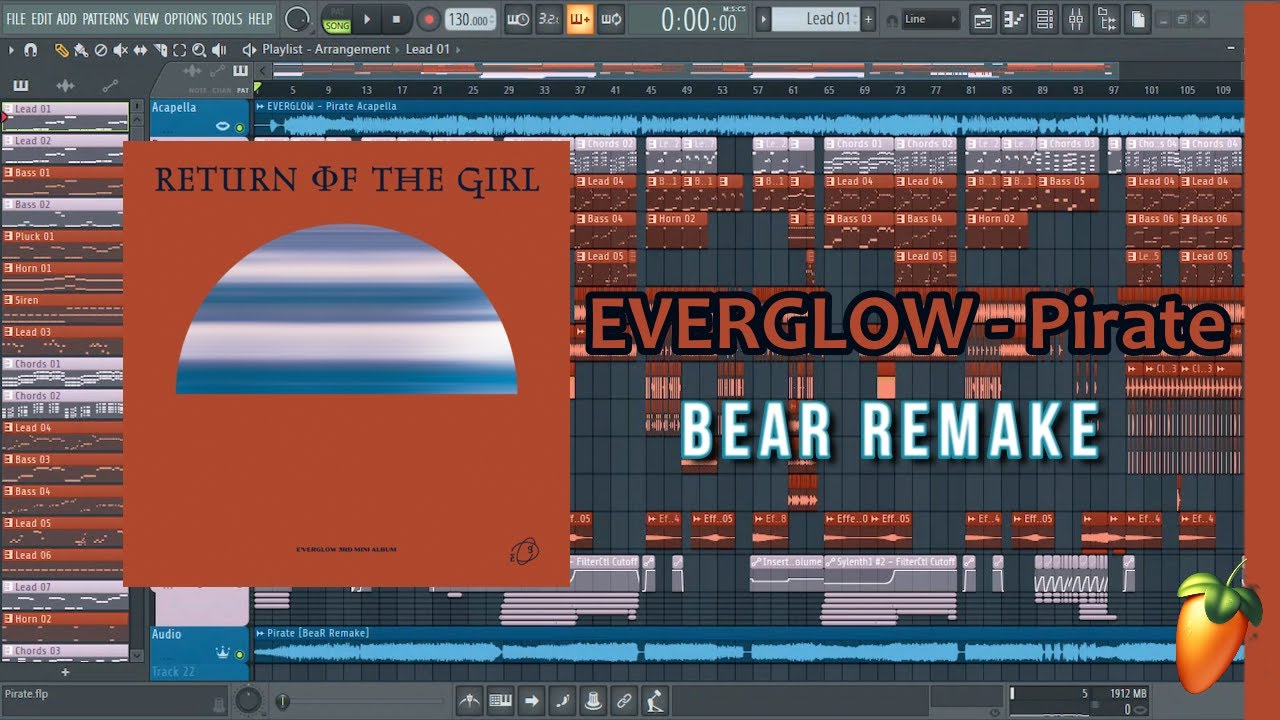The image size is (1280, 720).
Task: Select Pluck 01 pattern in picker list
Action: [65, 244]
